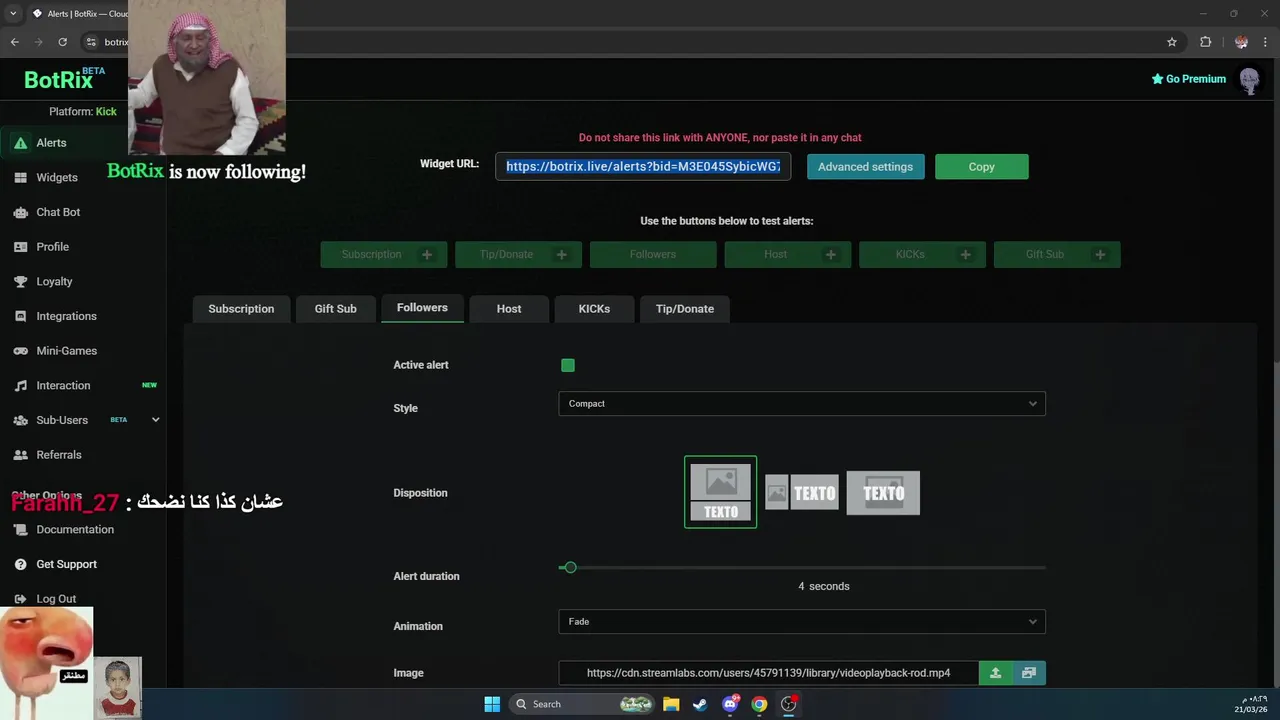Select the image-beside-text disposition
This screenshot has height=720, width=1280.
coord(802,492)
